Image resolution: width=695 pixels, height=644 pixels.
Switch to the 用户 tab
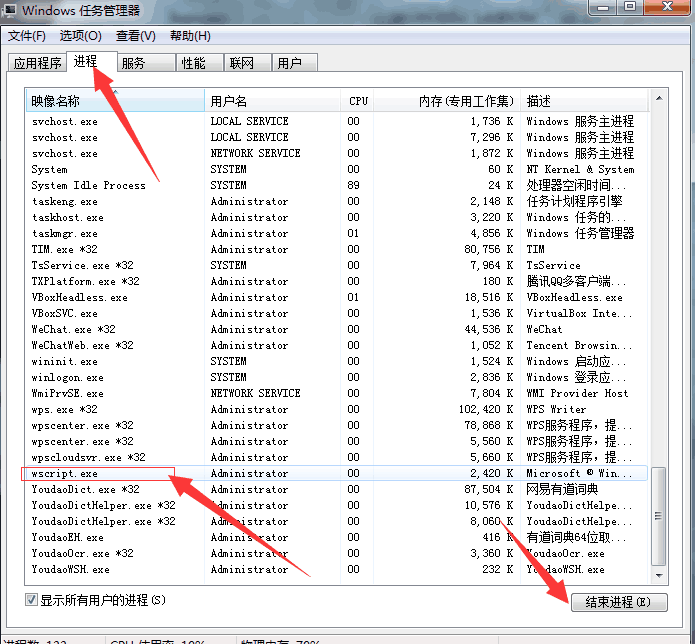point(289,63)
